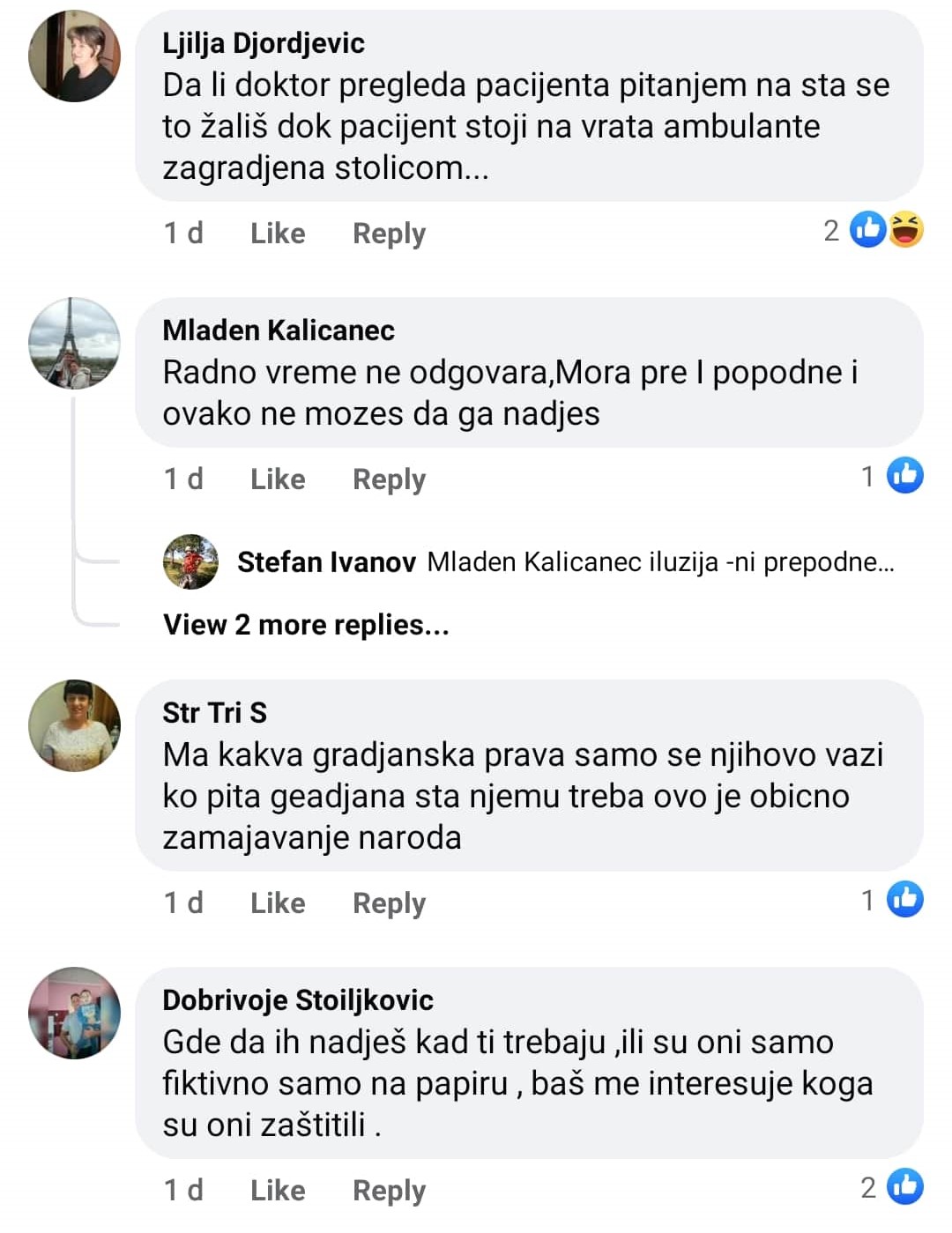Screen dimensions: 952x1233
Task: Click the laughing emoji reaction on Ljilja's comment
Action: [x=906, y=230]
